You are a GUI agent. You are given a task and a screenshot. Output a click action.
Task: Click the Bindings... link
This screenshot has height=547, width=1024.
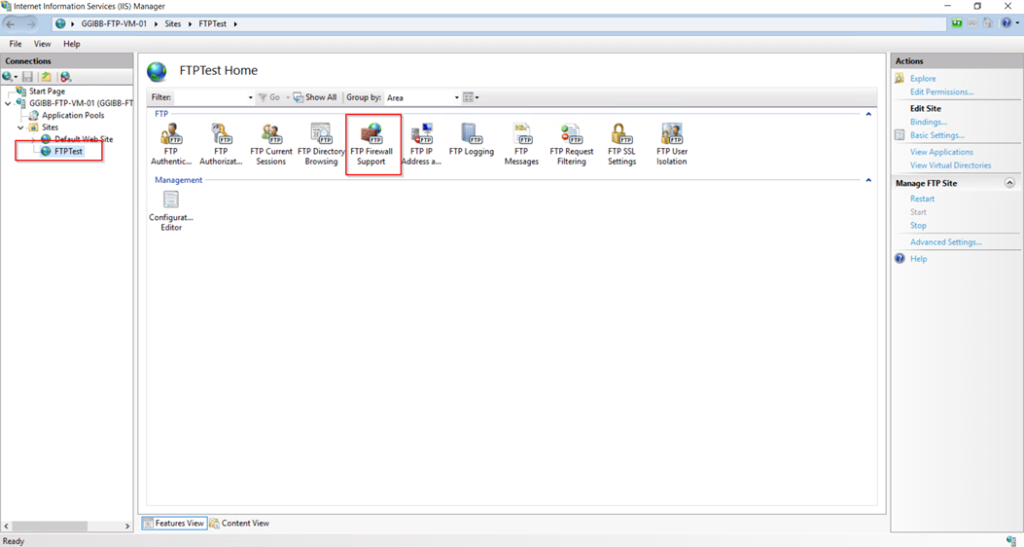coord(928,122)
